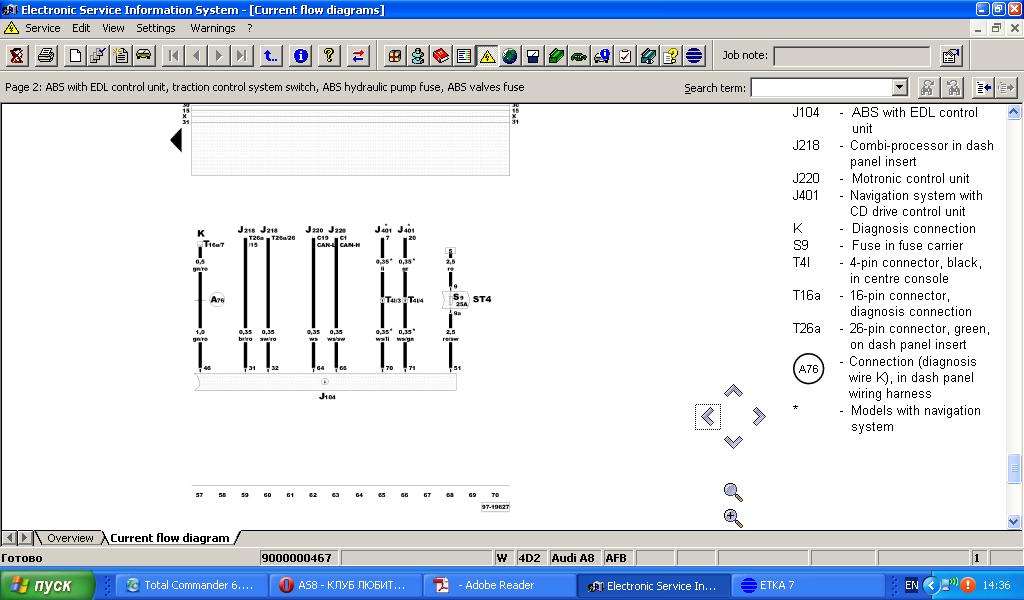Click the black triangle marker left of diagram

(x=176, y=141)
